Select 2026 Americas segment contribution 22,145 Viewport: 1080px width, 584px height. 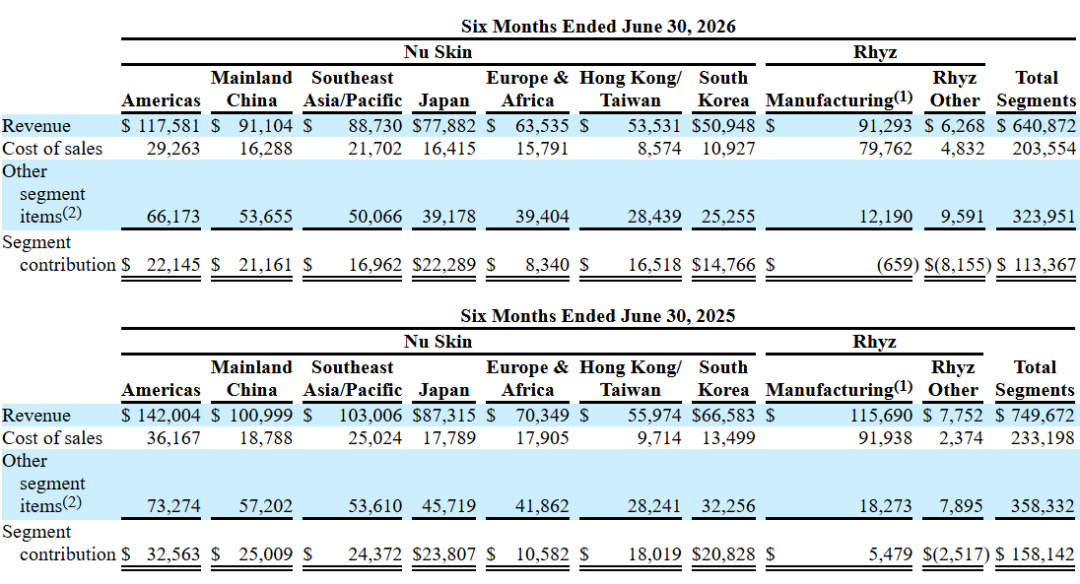[x=173, y=264]
